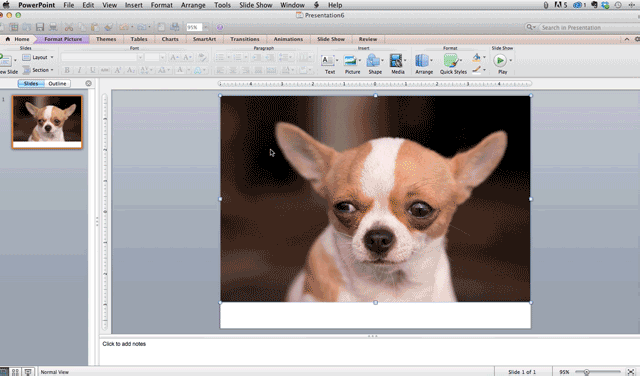Open the Help menu
Viewport: 640px width, 376px height.
[335, 5]
